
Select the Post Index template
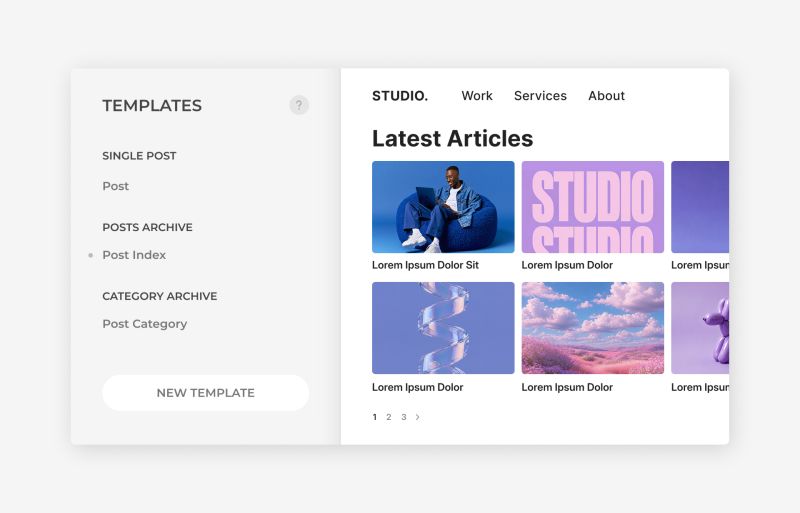pos(134,255)
